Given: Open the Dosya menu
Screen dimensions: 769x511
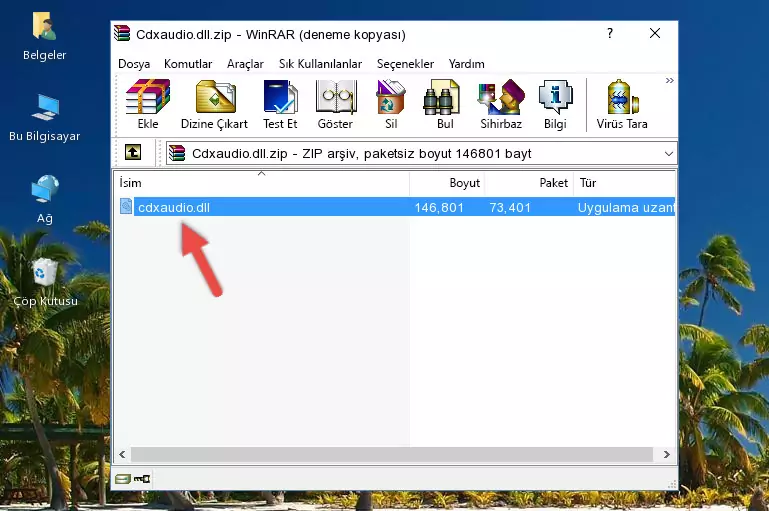Looking at the screenshot, I should [134, 64].
